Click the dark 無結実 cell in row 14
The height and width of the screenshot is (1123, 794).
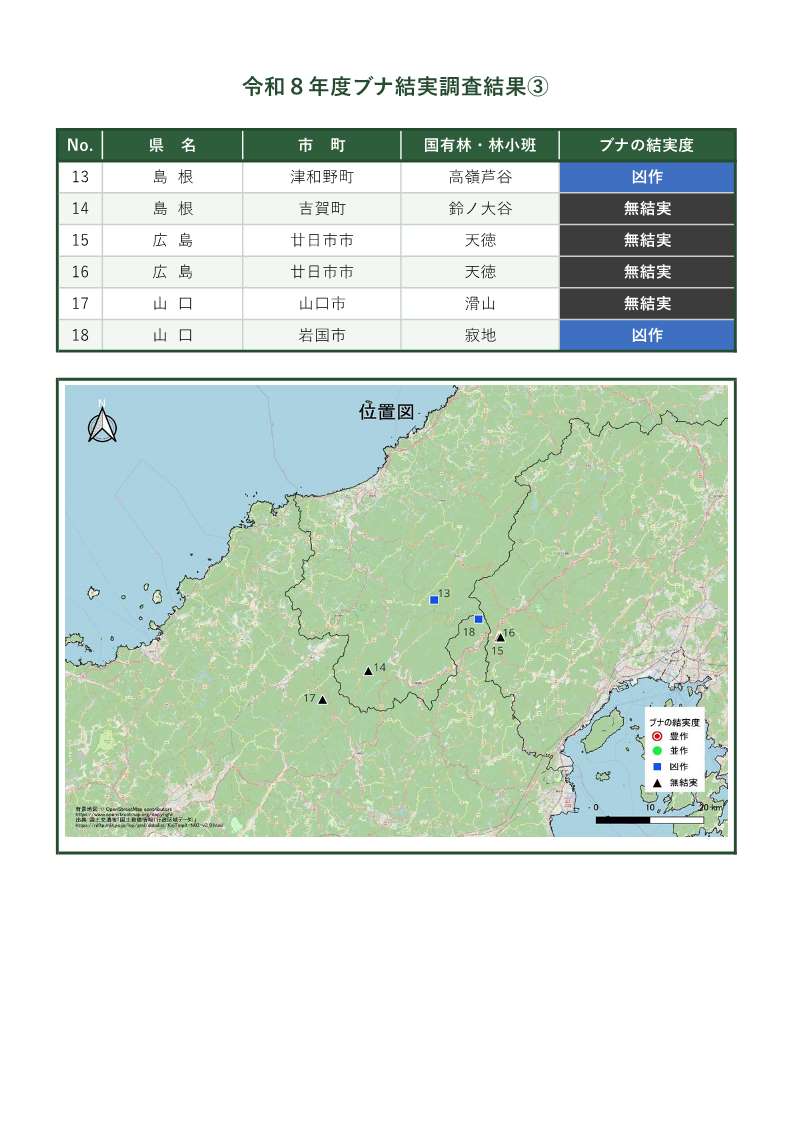point(647,208)
